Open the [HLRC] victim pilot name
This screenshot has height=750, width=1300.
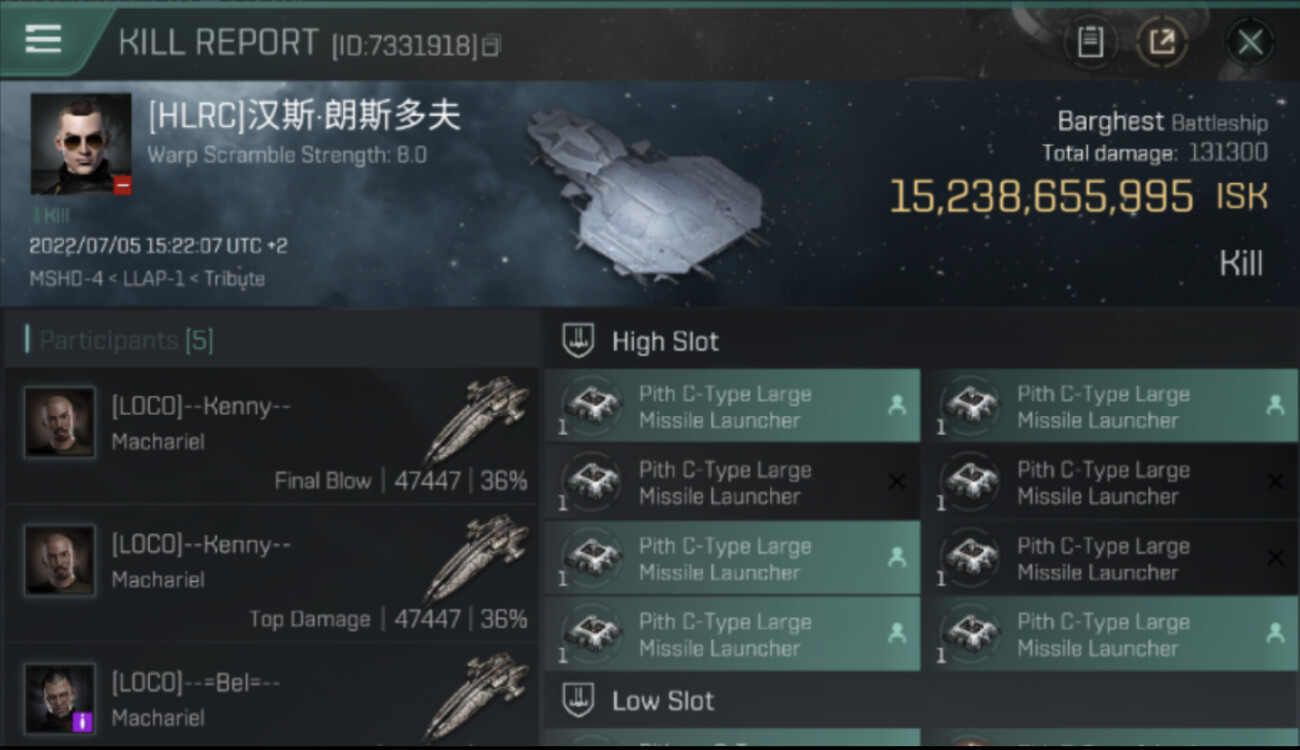click(304, 116)
